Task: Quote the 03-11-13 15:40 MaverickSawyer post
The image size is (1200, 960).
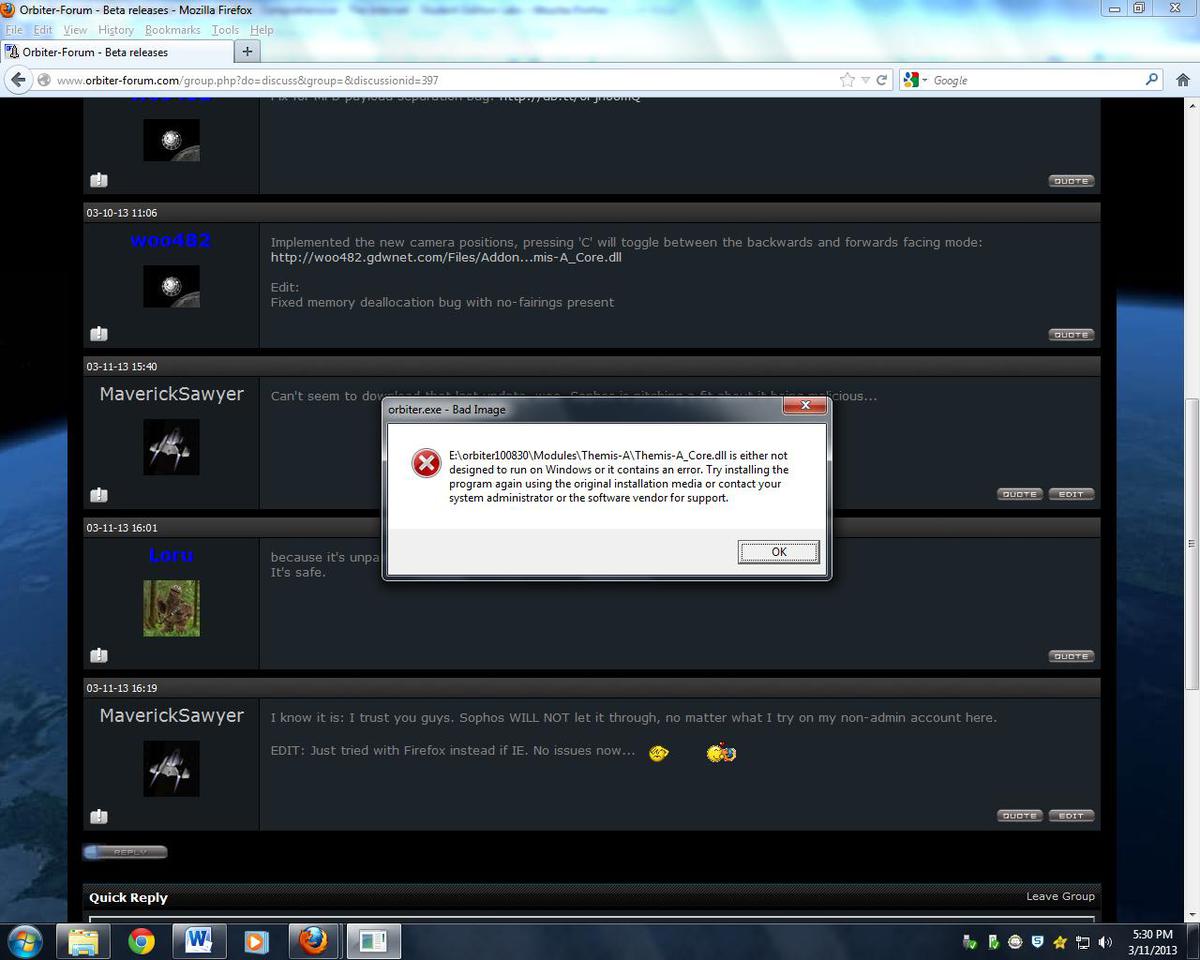Action: tap(1020, 494)
